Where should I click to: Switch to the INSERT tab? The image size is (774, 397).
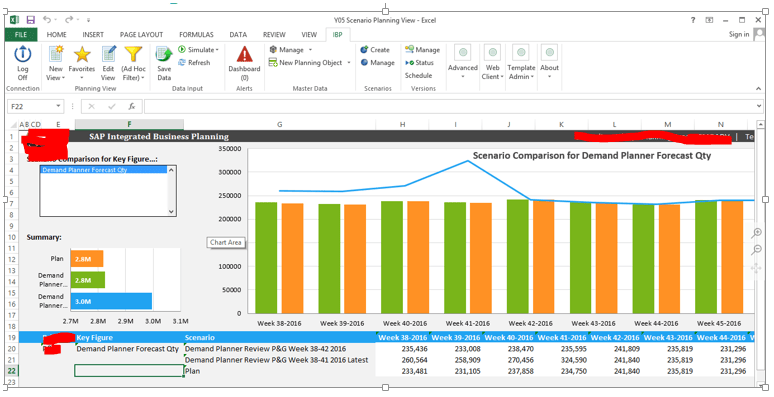[93, 35]
